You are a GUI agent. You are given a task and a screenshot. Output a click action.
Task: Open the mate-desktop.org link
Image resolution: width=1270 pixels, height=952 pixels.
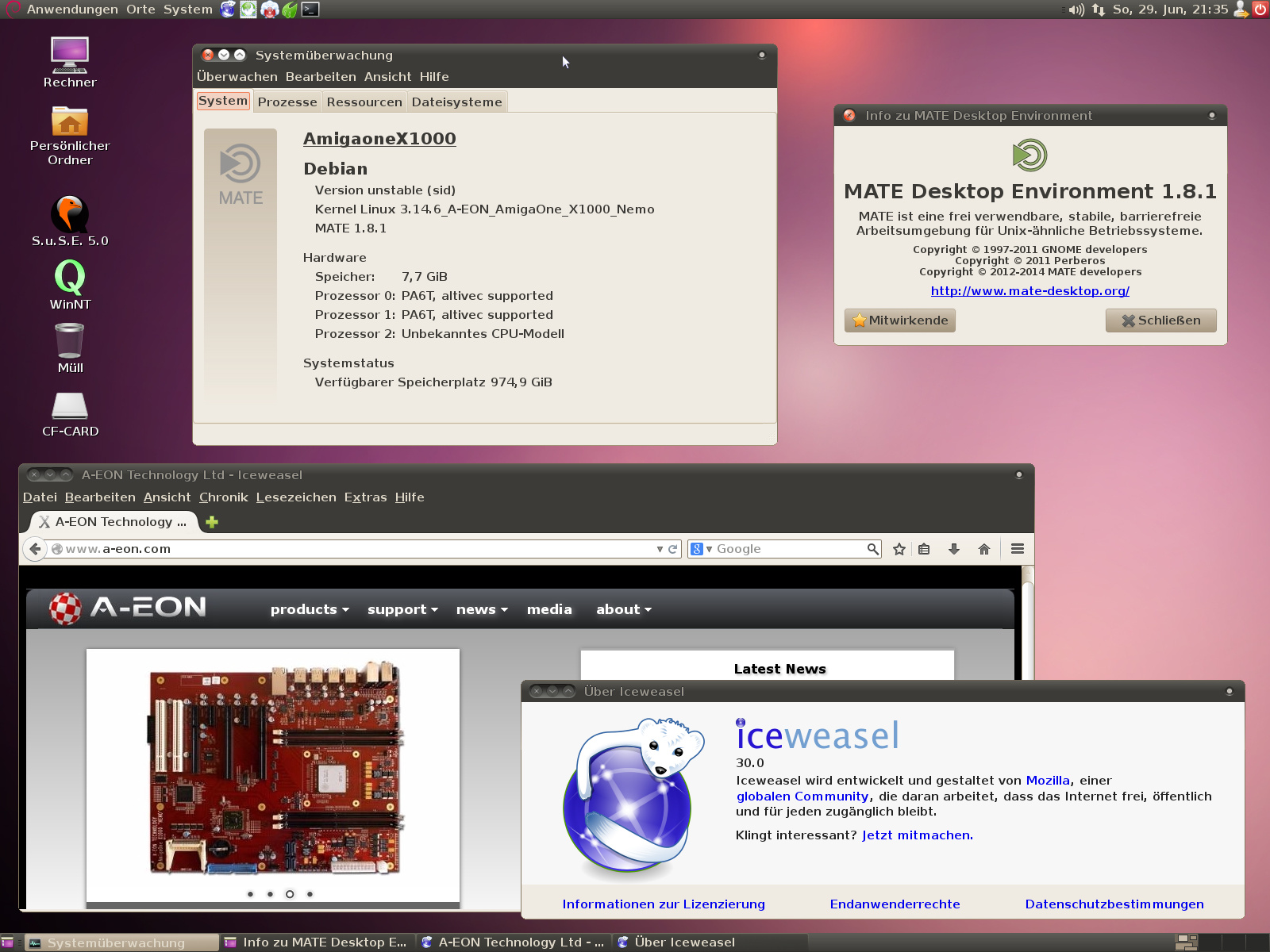[1030, 291]
